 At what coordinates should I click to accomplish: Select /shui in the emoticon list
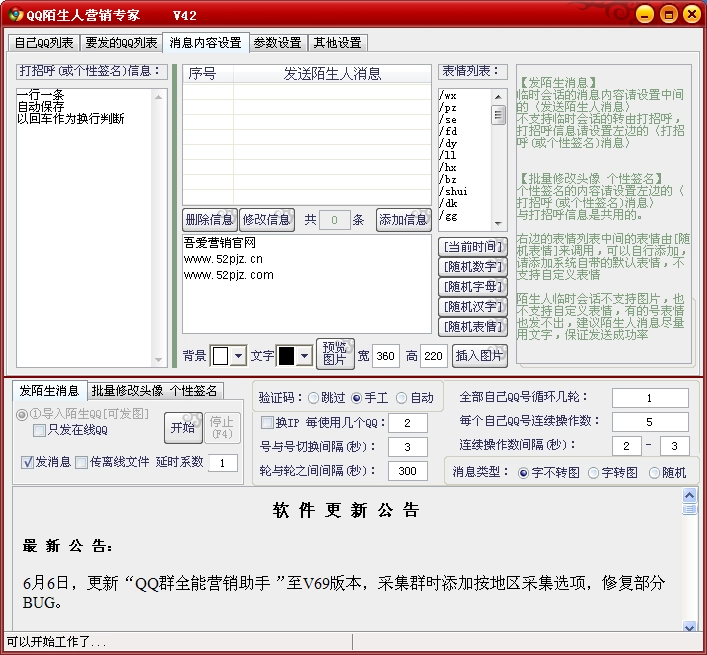coord(454,191)
